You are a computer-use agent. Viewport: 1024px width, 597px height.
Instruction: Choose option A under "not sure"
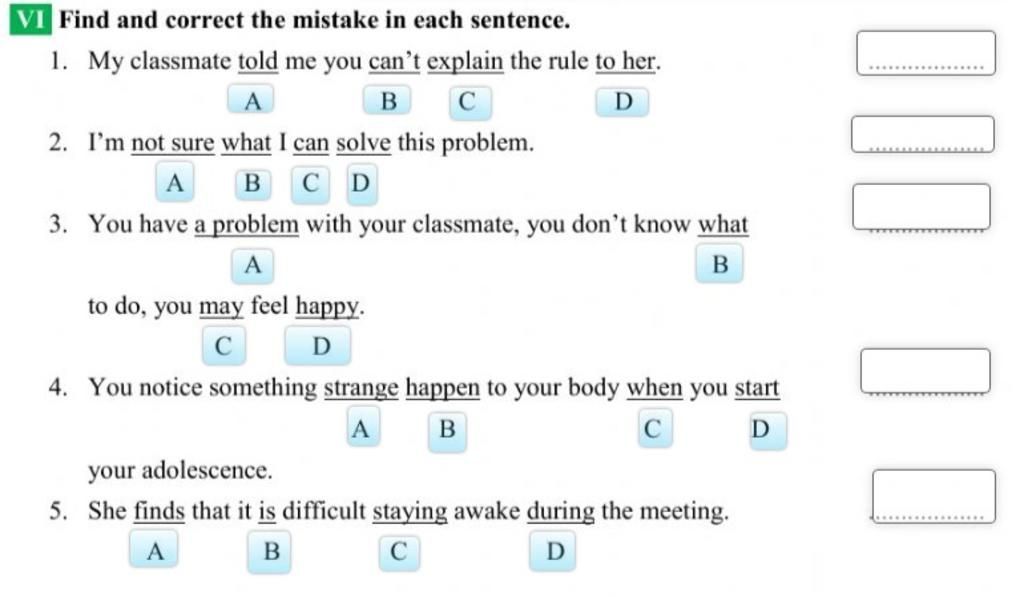click(175, 182)
